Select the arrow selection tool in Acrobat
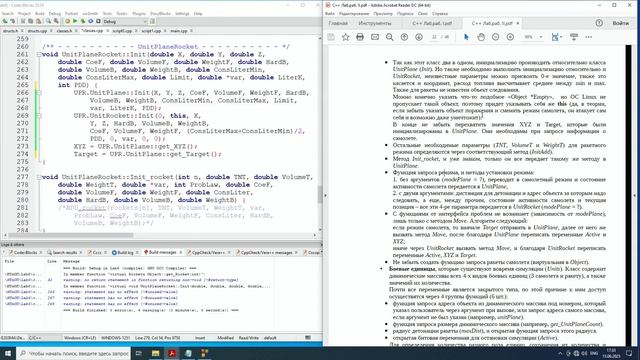 pos(466,37)
